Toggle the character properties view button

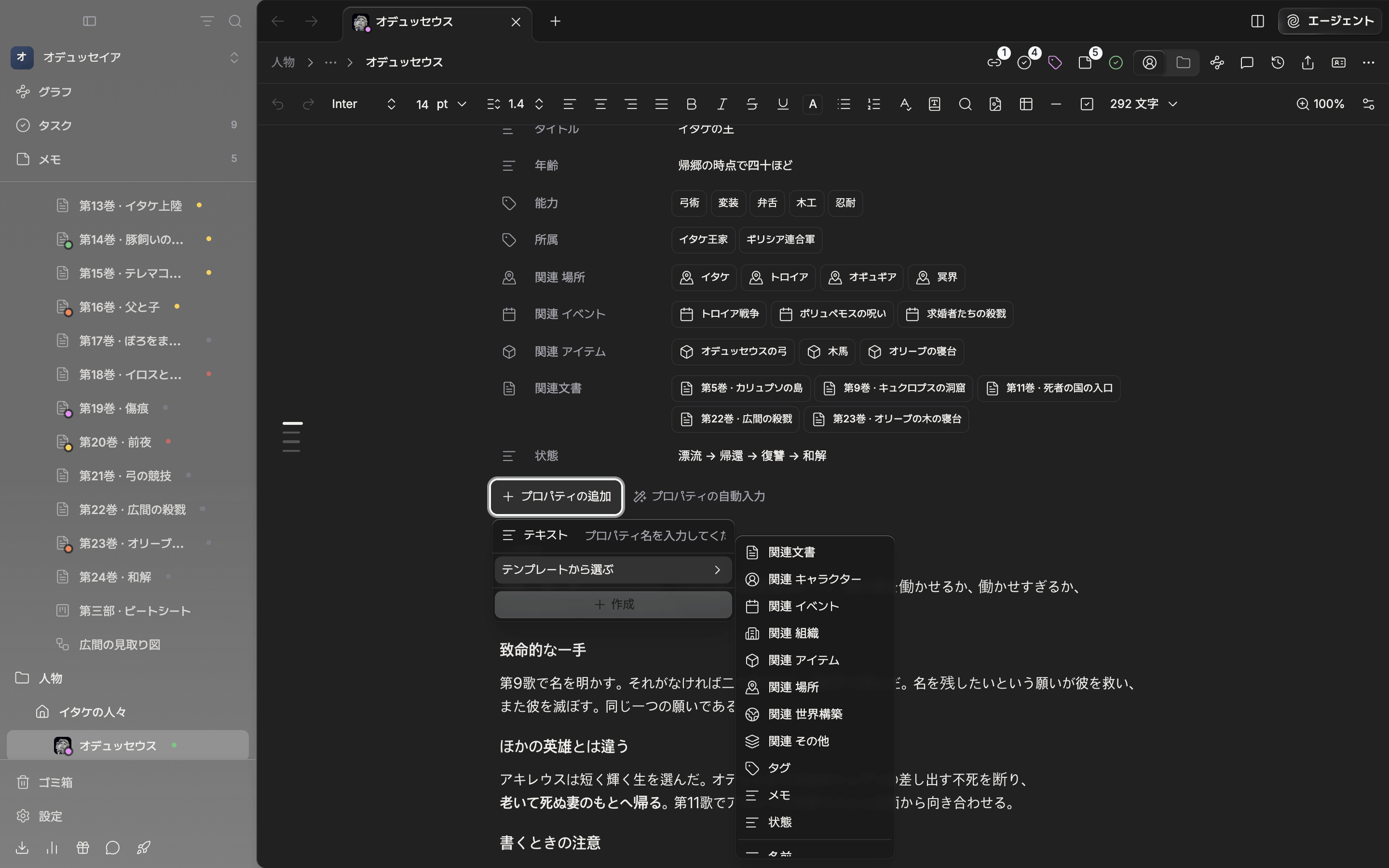click(x=1149, y=63)
